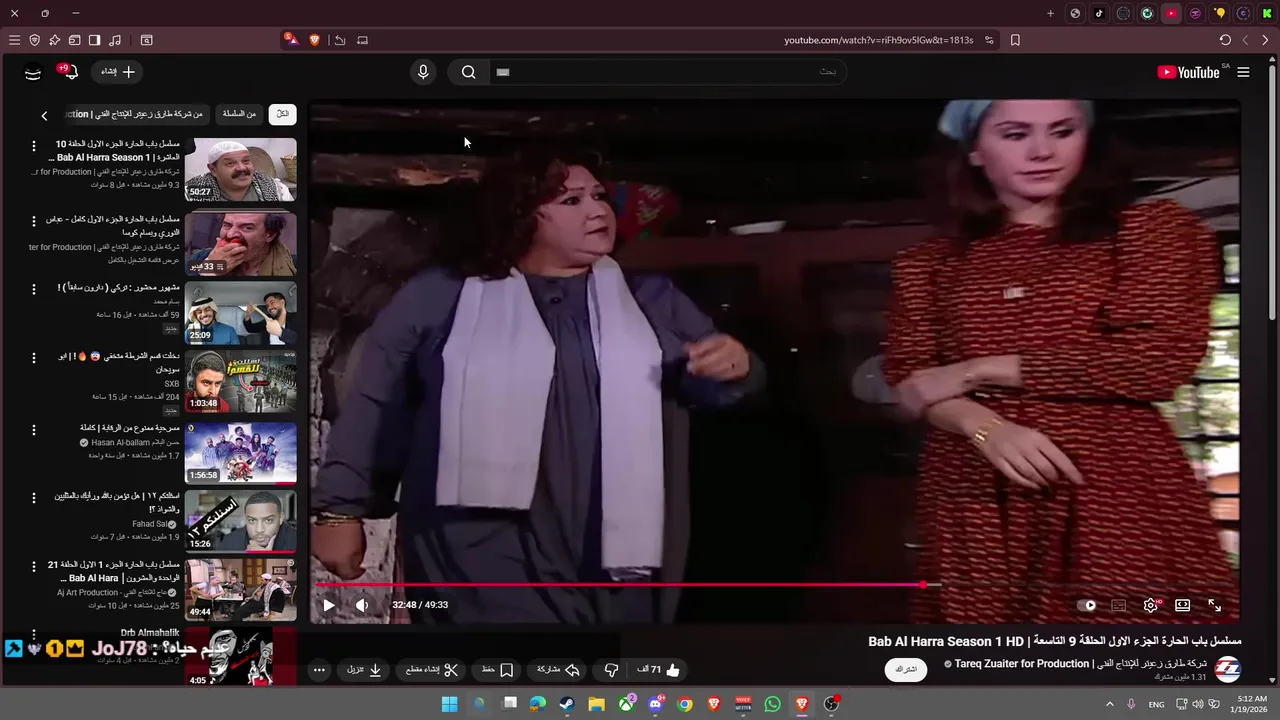The width and height of the screenshot is (1280, 720).
Task: Open the music note playlist icon
Action: (115, 40)
